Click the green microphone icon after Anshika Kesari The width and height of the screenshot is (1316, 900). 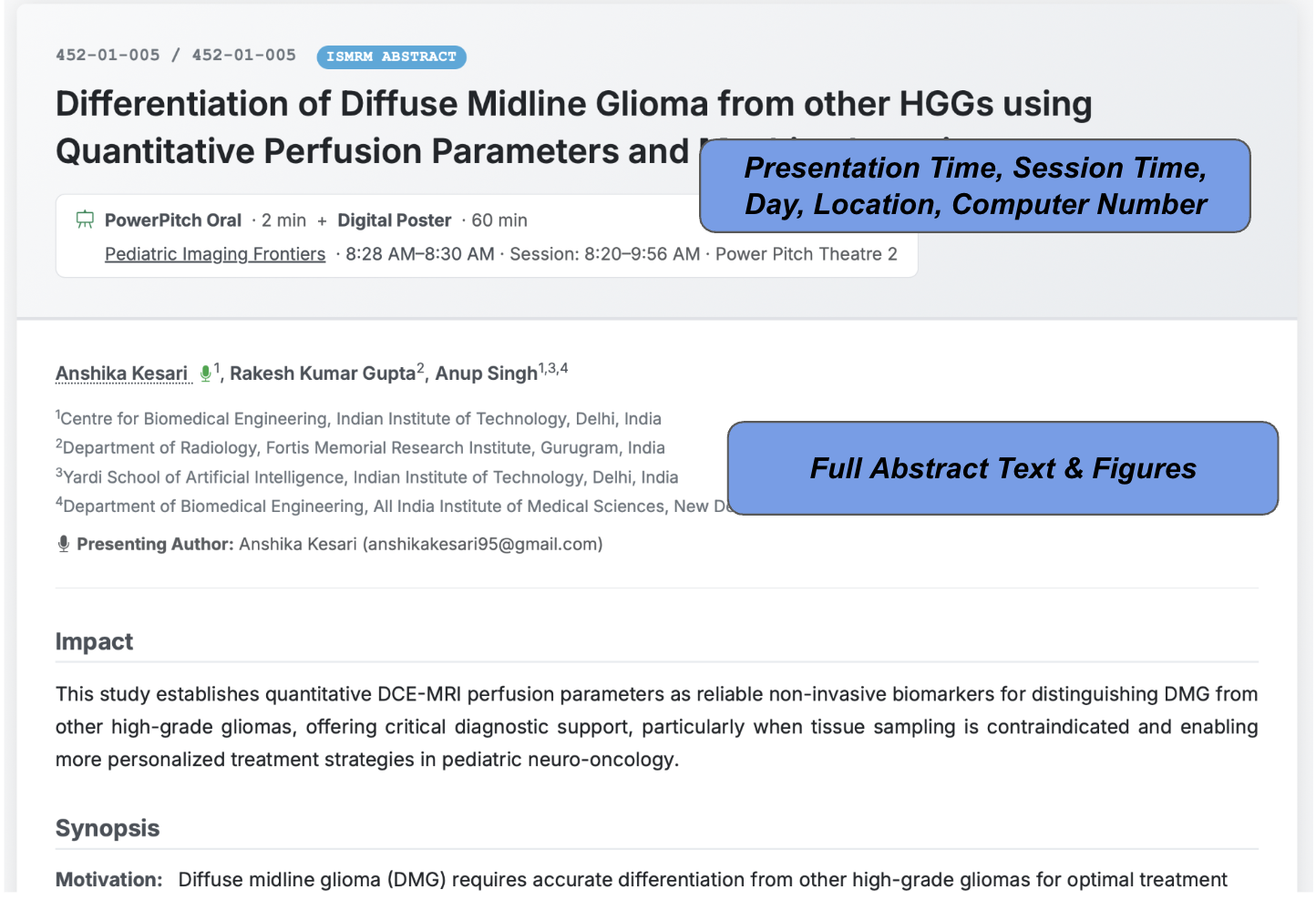point(206,373)
